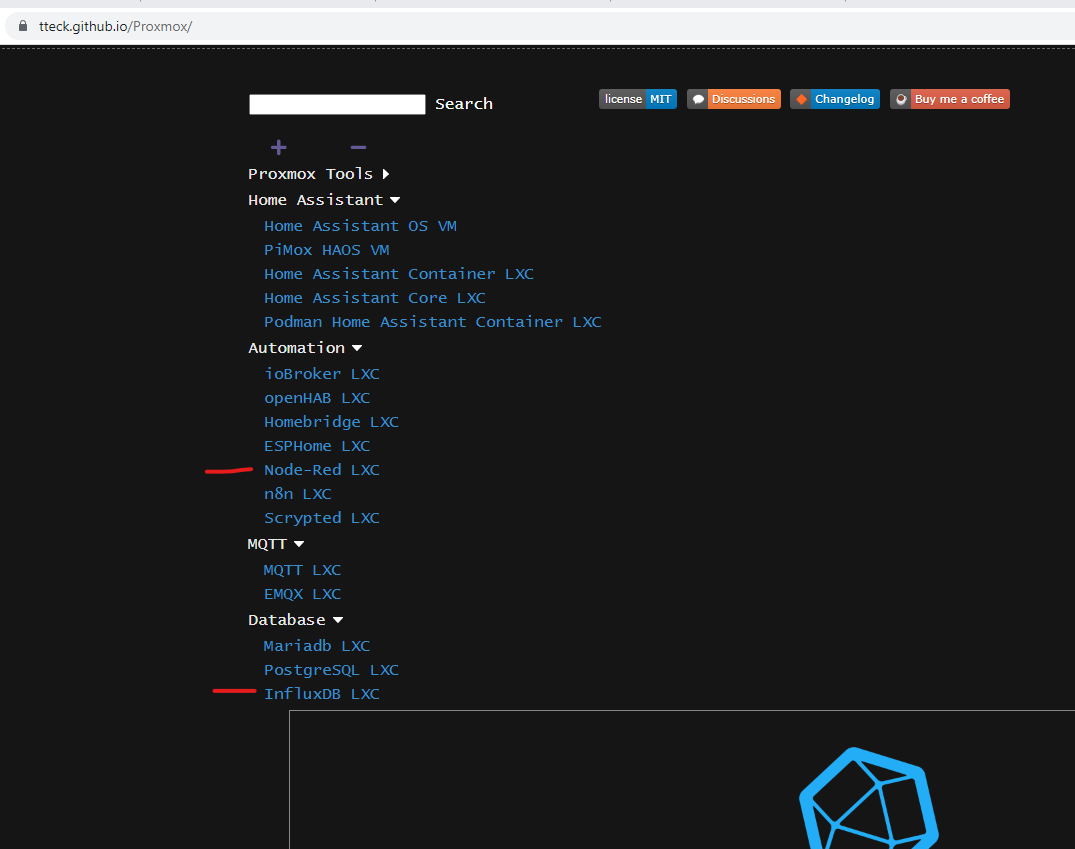Image resolution: width=1075 pixels, height=849 pixels.
Task: Open n8n LXC link
Action: click(298, 494)
